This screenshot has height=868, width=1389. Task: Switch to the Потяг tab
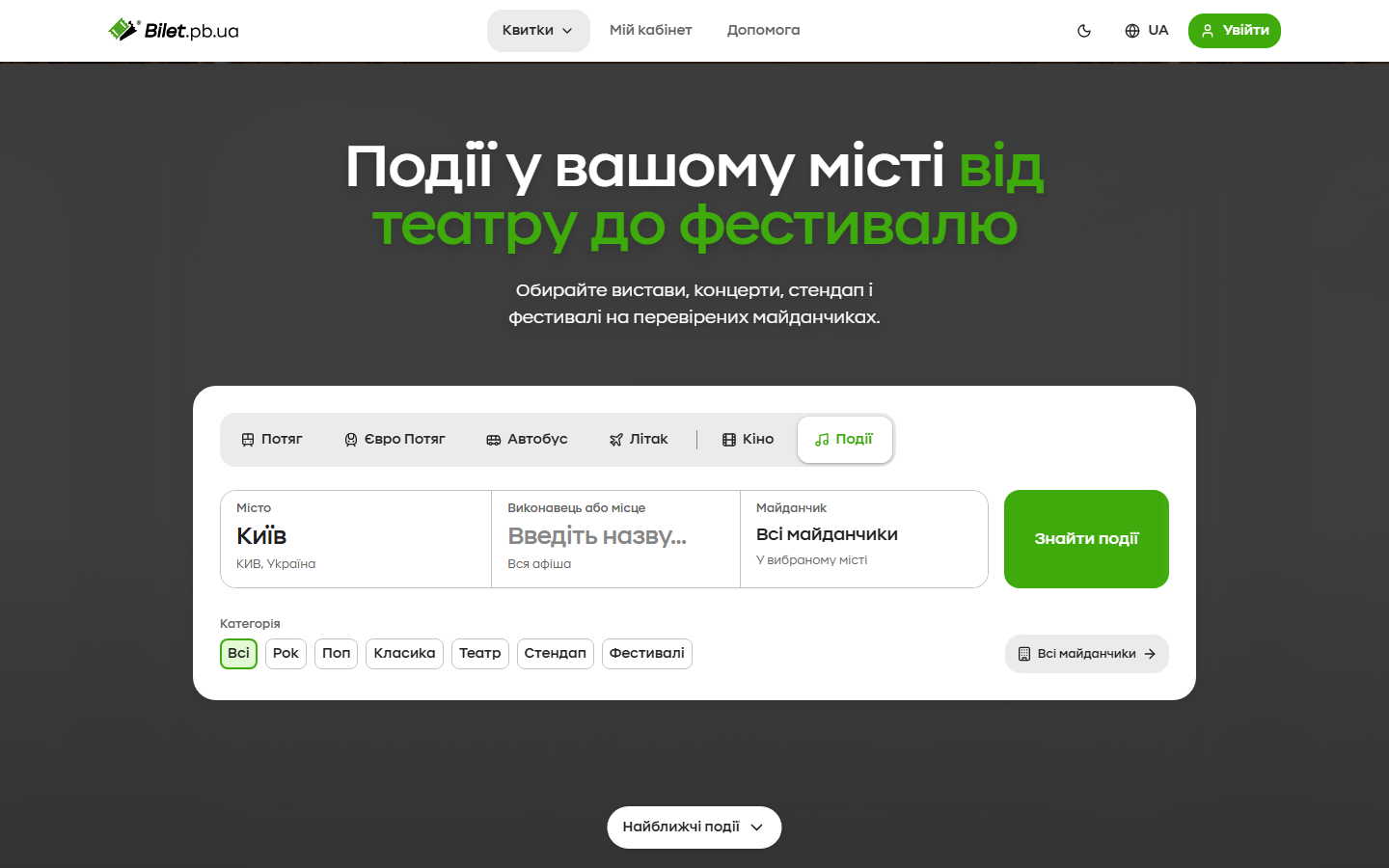tap(272, 440)
